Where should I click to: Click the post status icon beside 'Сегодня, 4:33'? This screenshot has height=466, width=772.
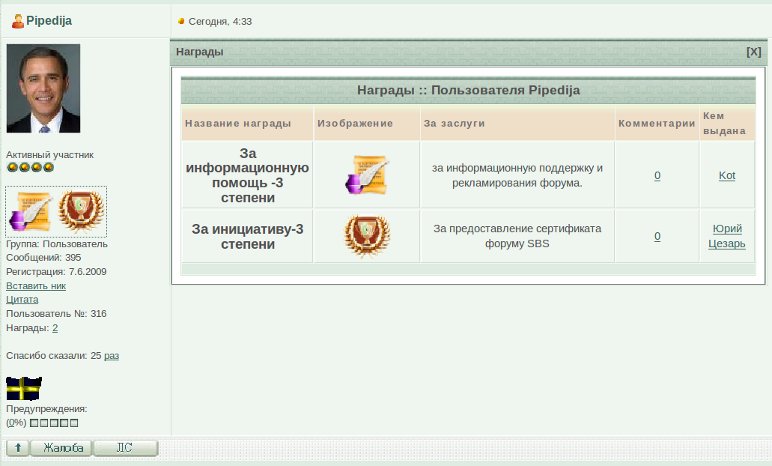click(181, 21)
